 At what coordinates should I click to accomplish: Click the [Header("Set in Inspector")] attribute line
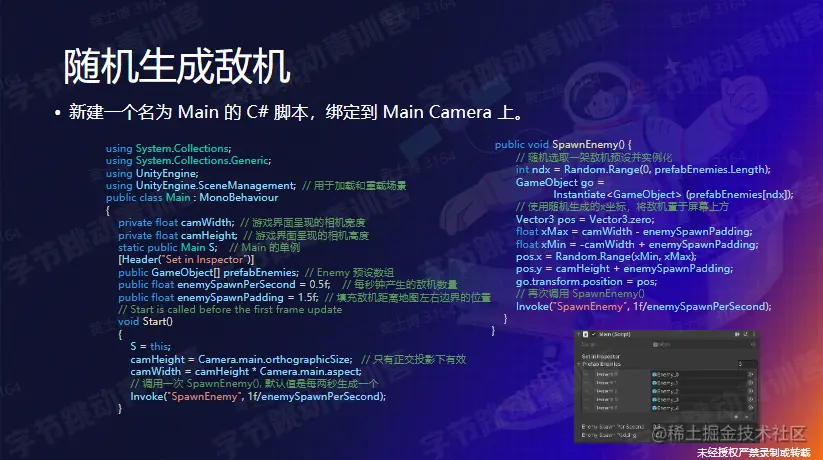click(x=186, y=259)
